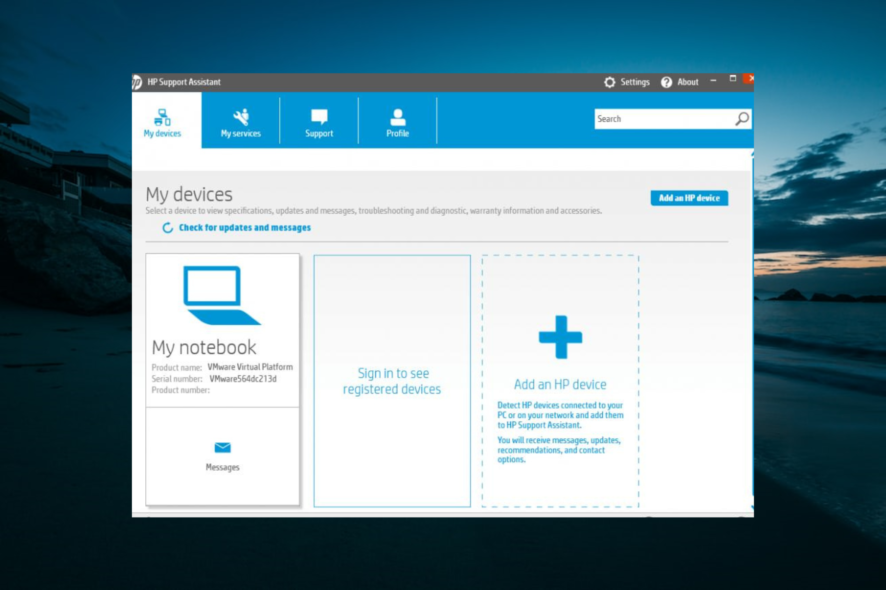
Task: Select the laptop icon on the My notebook card
Action: point(222,295)
